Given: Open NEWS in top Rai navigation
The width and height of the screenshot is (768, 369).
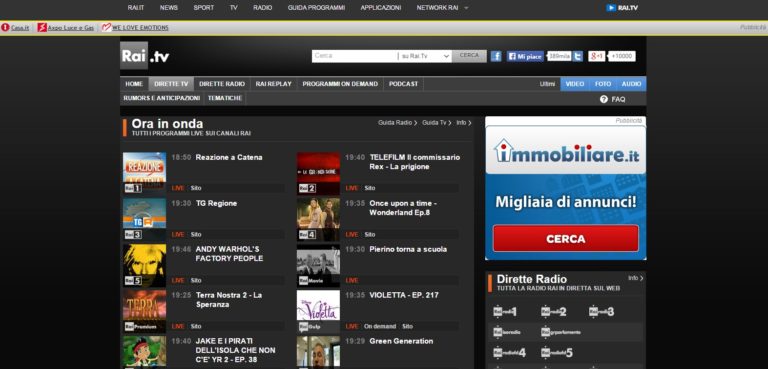Looking at the screenshot, I should (x=168, y=8).
